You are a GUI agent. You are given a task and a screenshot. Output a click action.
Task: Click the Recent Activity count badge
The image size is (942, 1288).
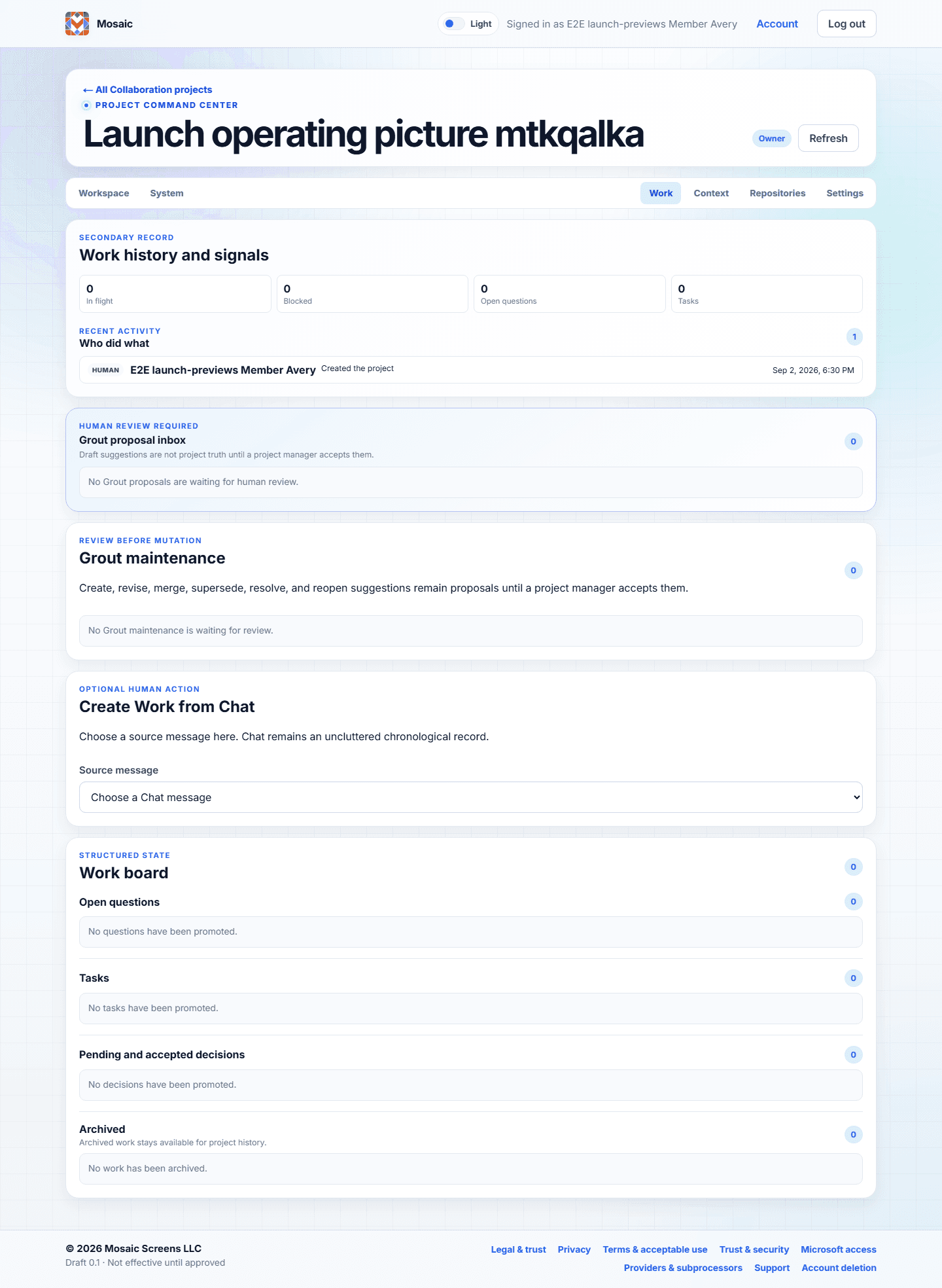(854, 336)
